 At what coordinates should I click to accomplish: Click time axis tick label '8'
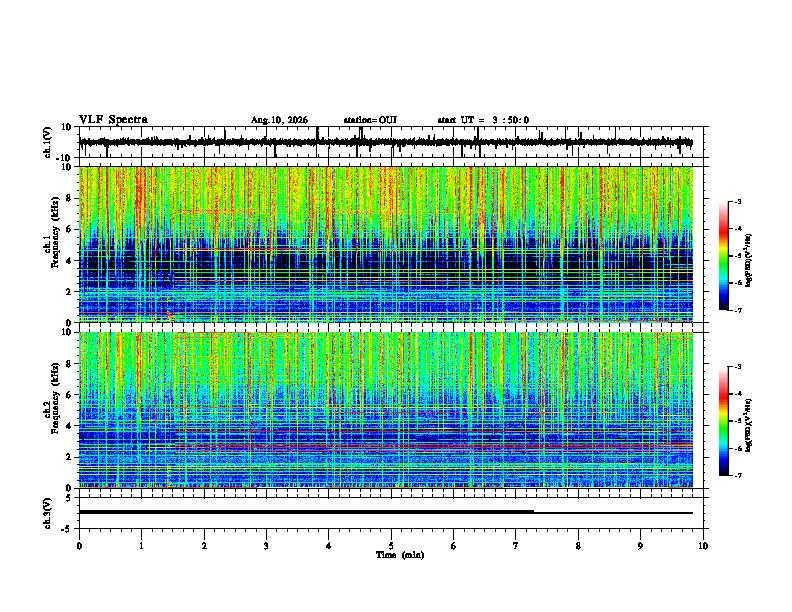point(578,546)
